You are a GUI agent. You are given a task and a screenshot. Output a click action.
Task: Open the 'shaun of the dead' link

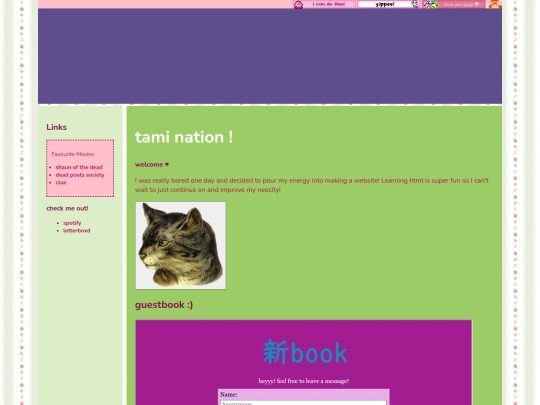[x=79, y=167]
